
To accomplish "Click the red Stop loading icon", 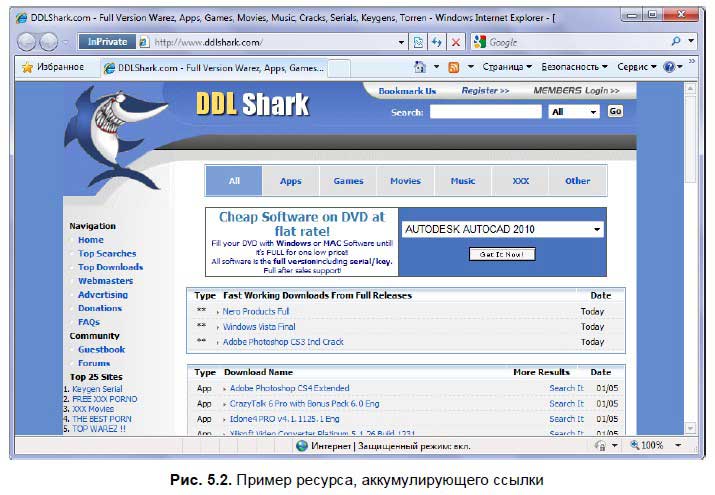I will click(x=456, y=42).
